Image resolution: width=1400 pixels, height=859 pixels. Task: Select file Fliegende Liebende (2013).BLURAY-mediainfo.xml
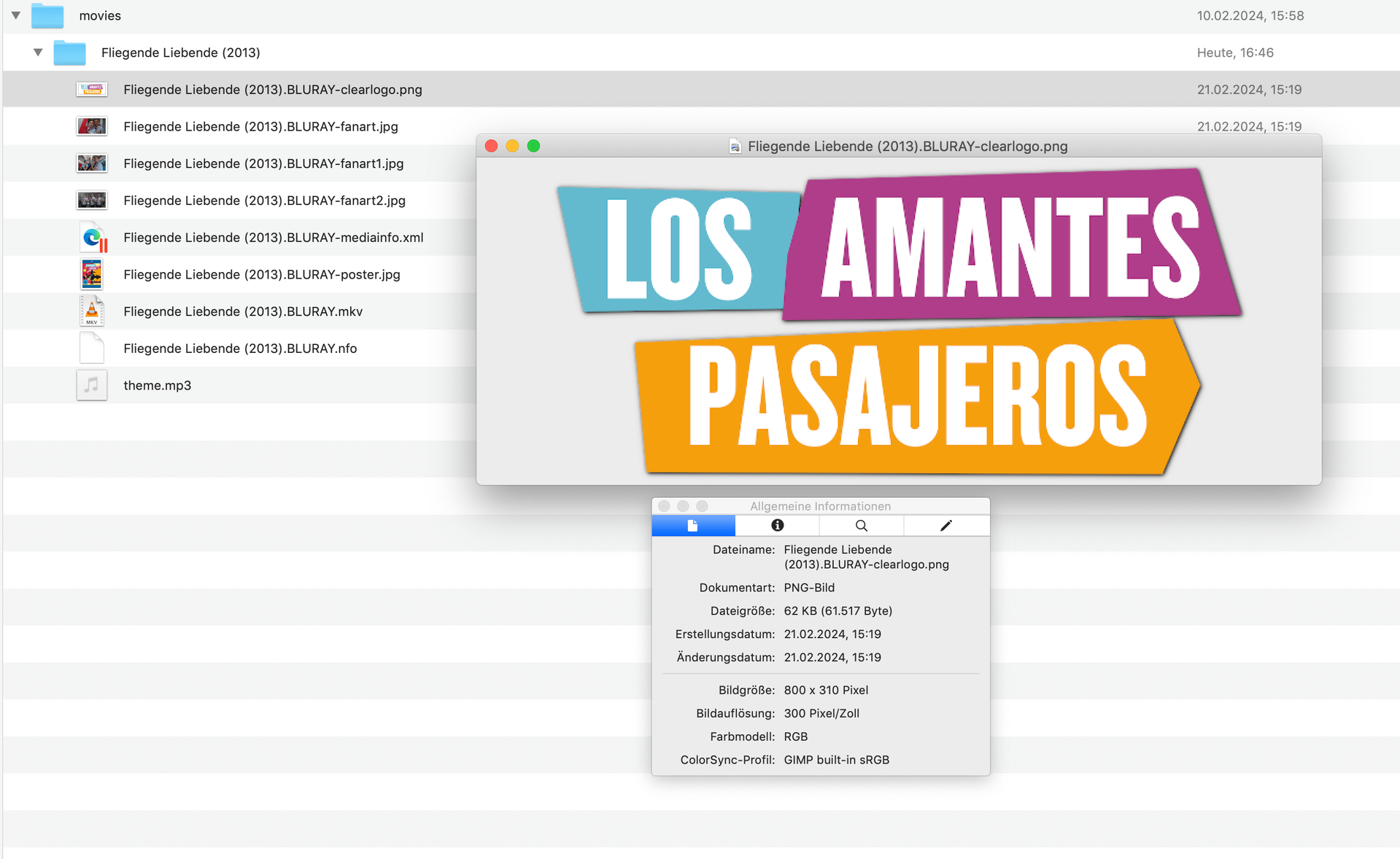coord(274,238)
